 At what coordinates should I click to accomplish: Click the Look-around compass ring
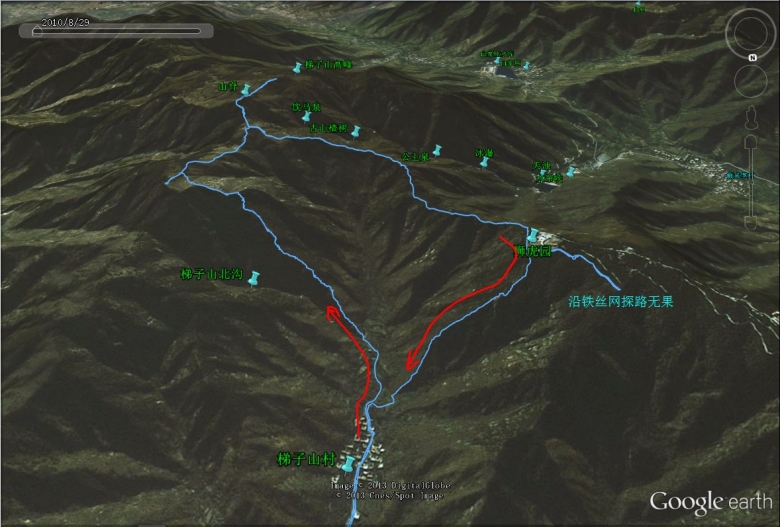[750, 32]
